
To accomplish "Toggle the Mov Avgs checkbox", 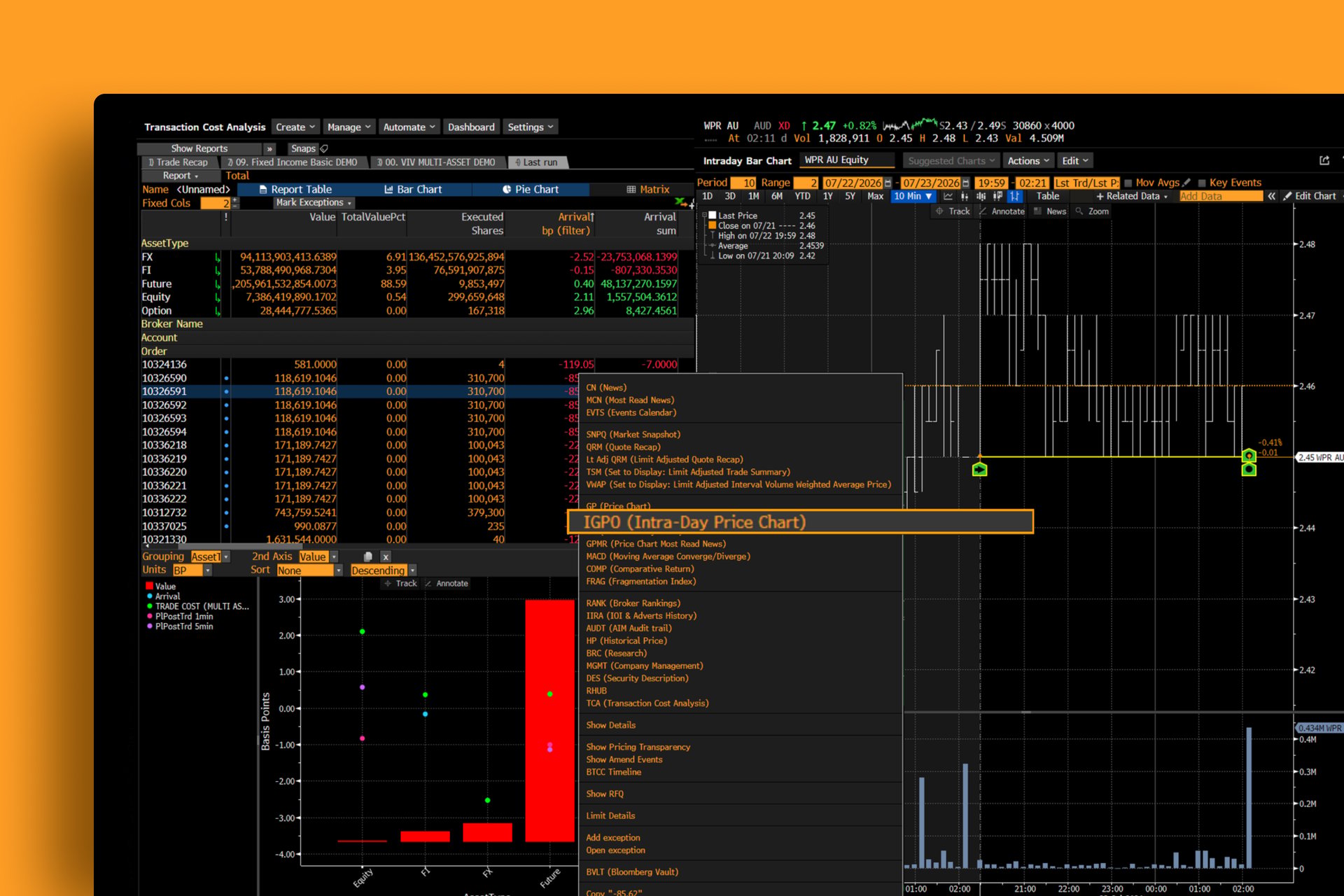I will tap(1128, 183).
